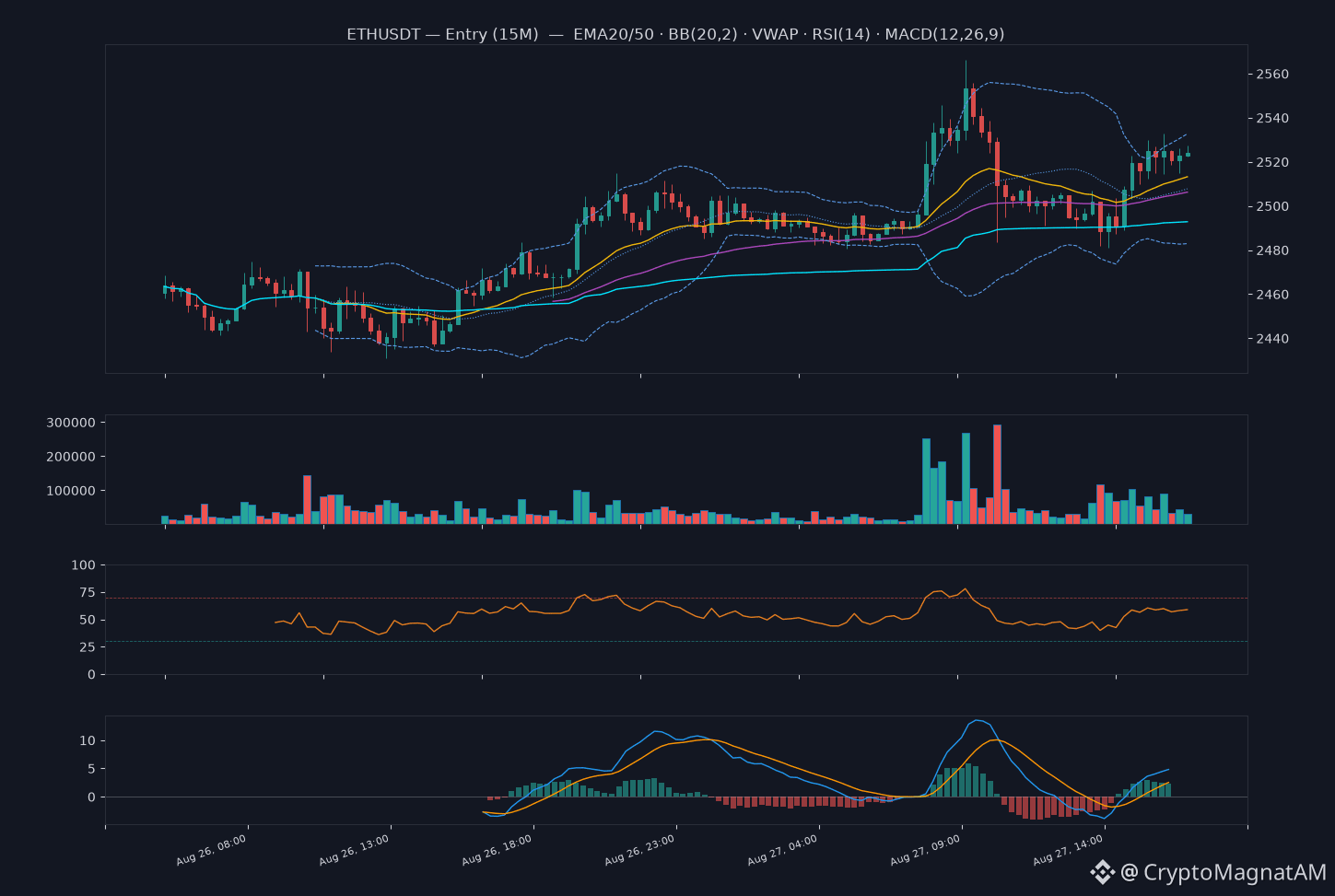Select the 200000 volume axis label
Image resolution: width=1335 pixels, height=896 pixels.
(x=70, y=457)
